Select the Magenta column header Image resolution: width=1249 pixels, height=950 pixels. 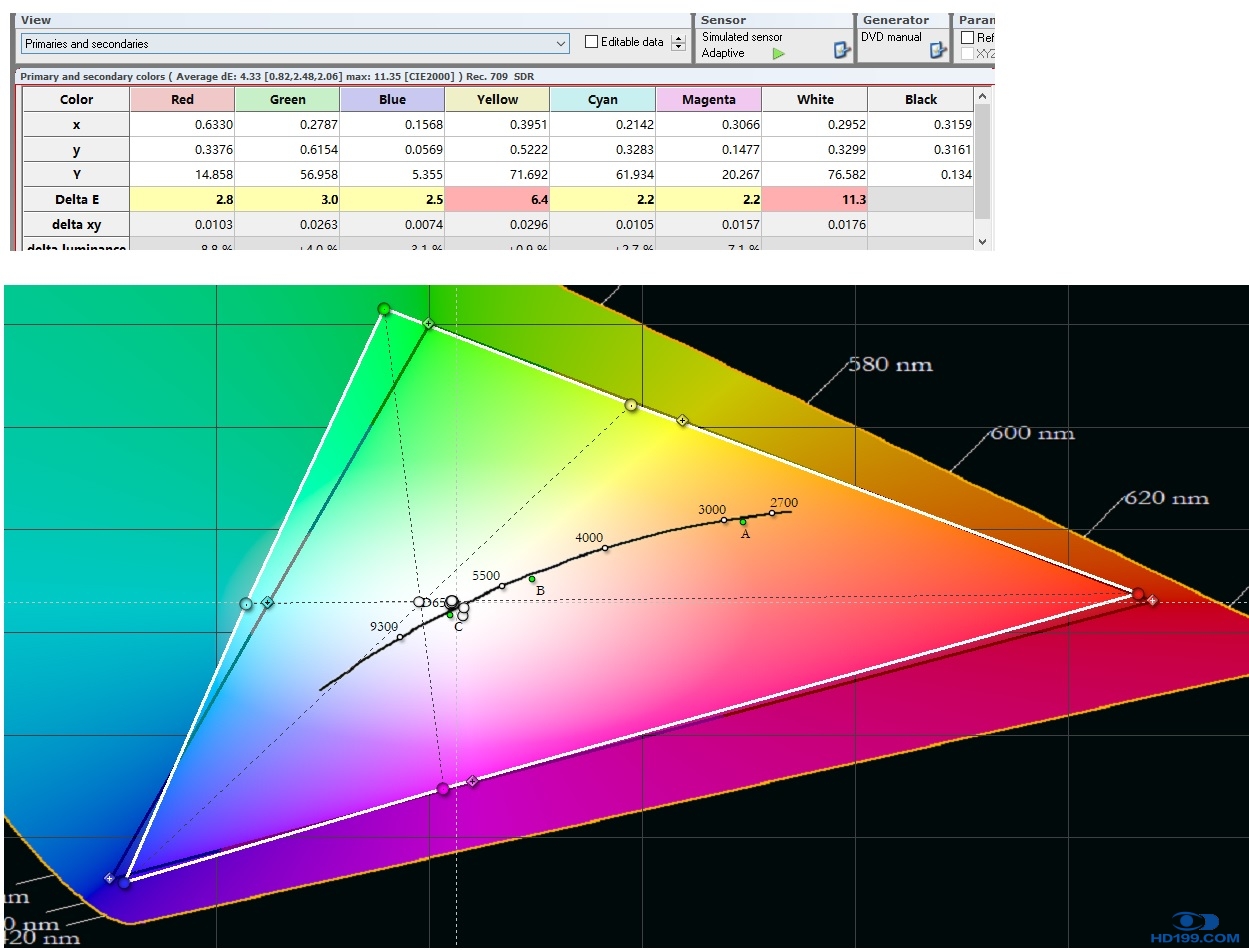click(x=708, y=99)
